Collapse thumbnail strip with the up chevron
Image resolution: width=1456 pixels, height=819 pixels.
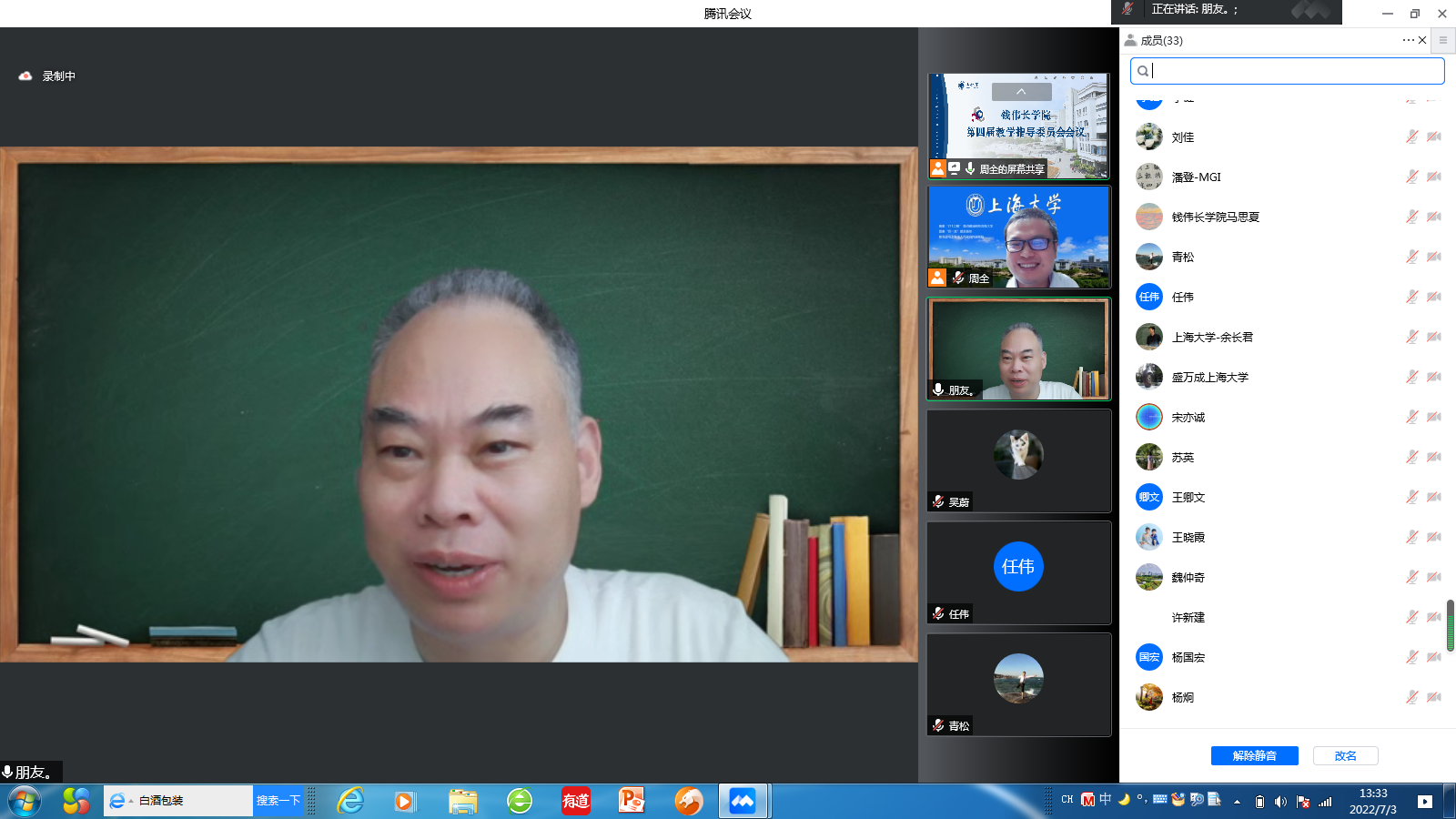point(1021,92)
